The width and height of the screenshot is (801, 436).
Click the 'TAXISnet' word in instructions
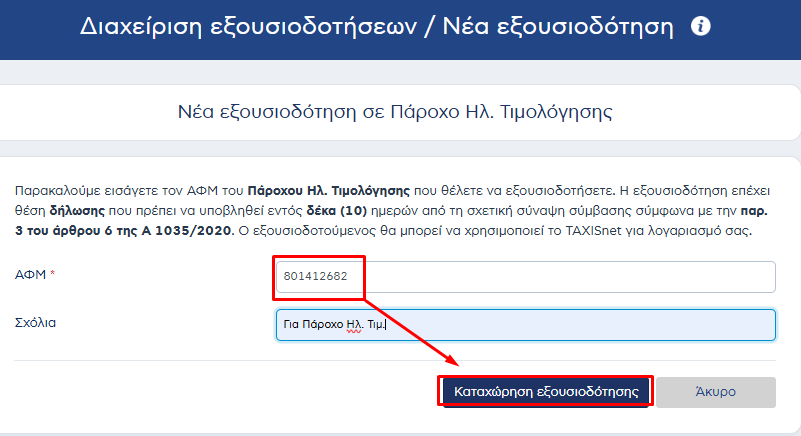593,231
